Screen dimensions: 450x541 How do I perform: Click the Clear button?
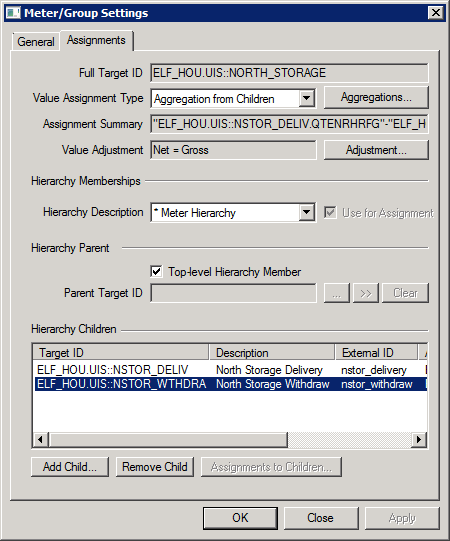(405, 293)
